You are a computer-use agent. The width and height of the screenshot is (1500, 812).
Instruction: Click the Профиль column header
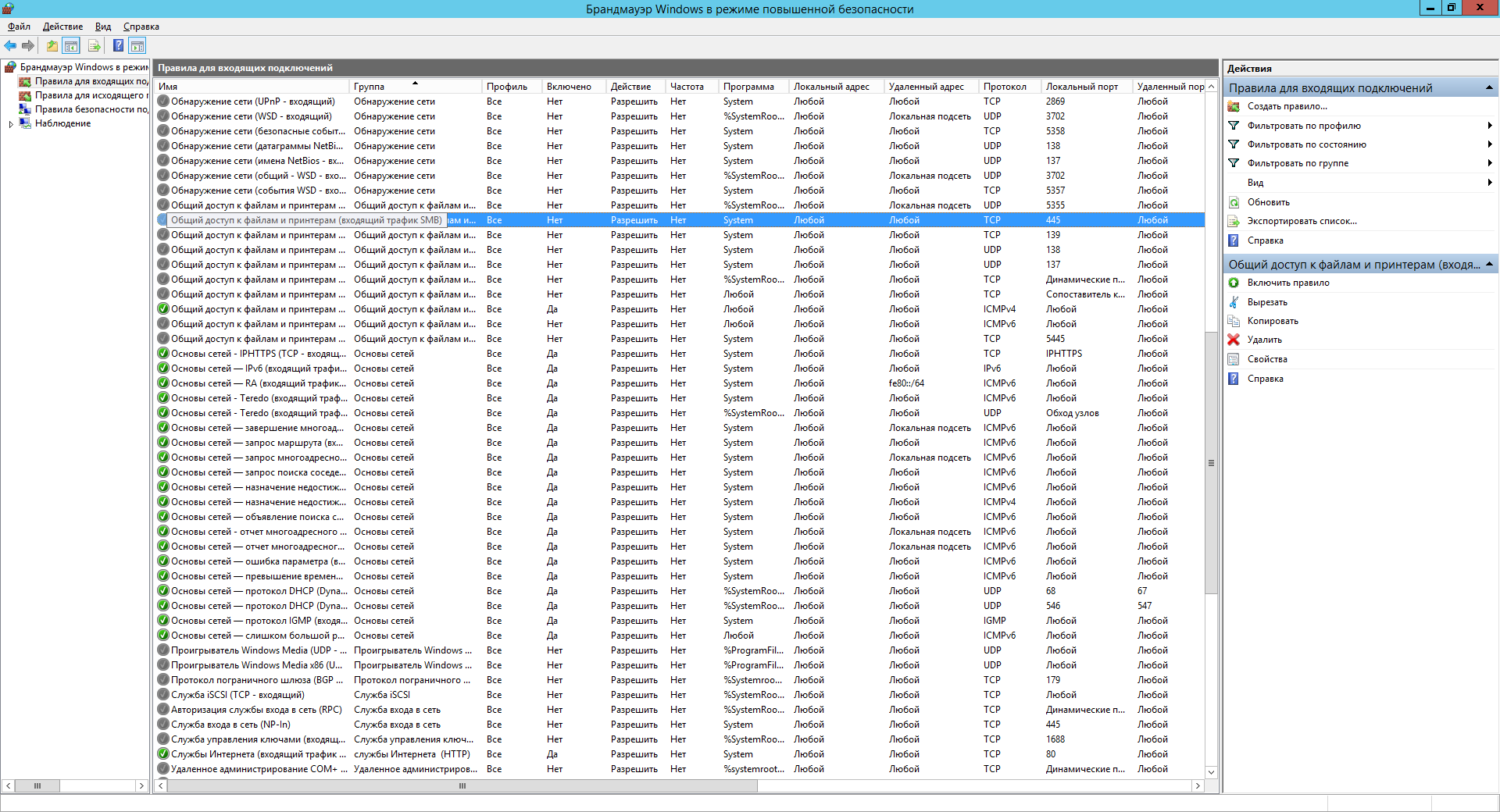tap(512, 87)
